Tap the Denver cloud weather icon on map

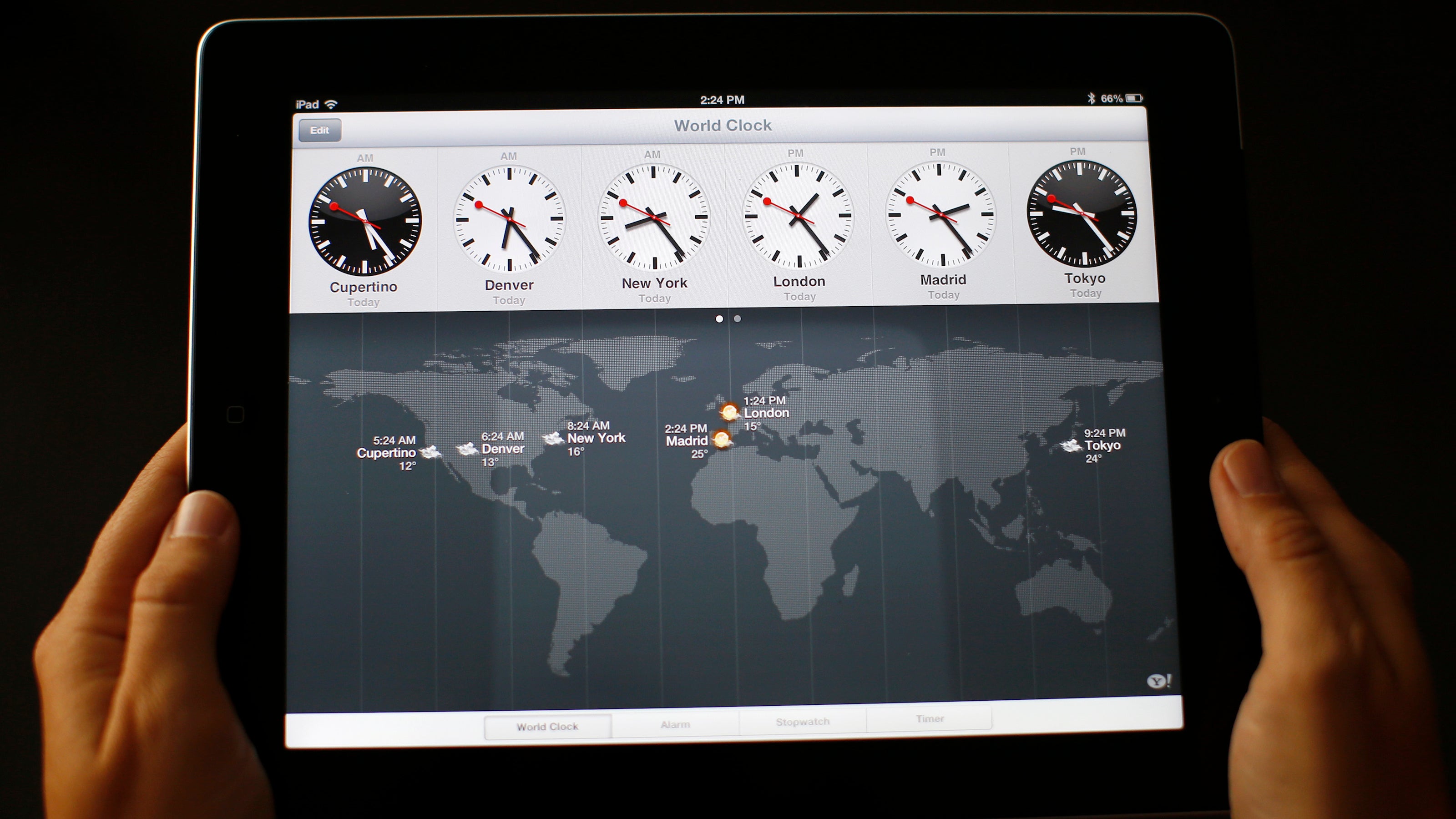point(467,450)
